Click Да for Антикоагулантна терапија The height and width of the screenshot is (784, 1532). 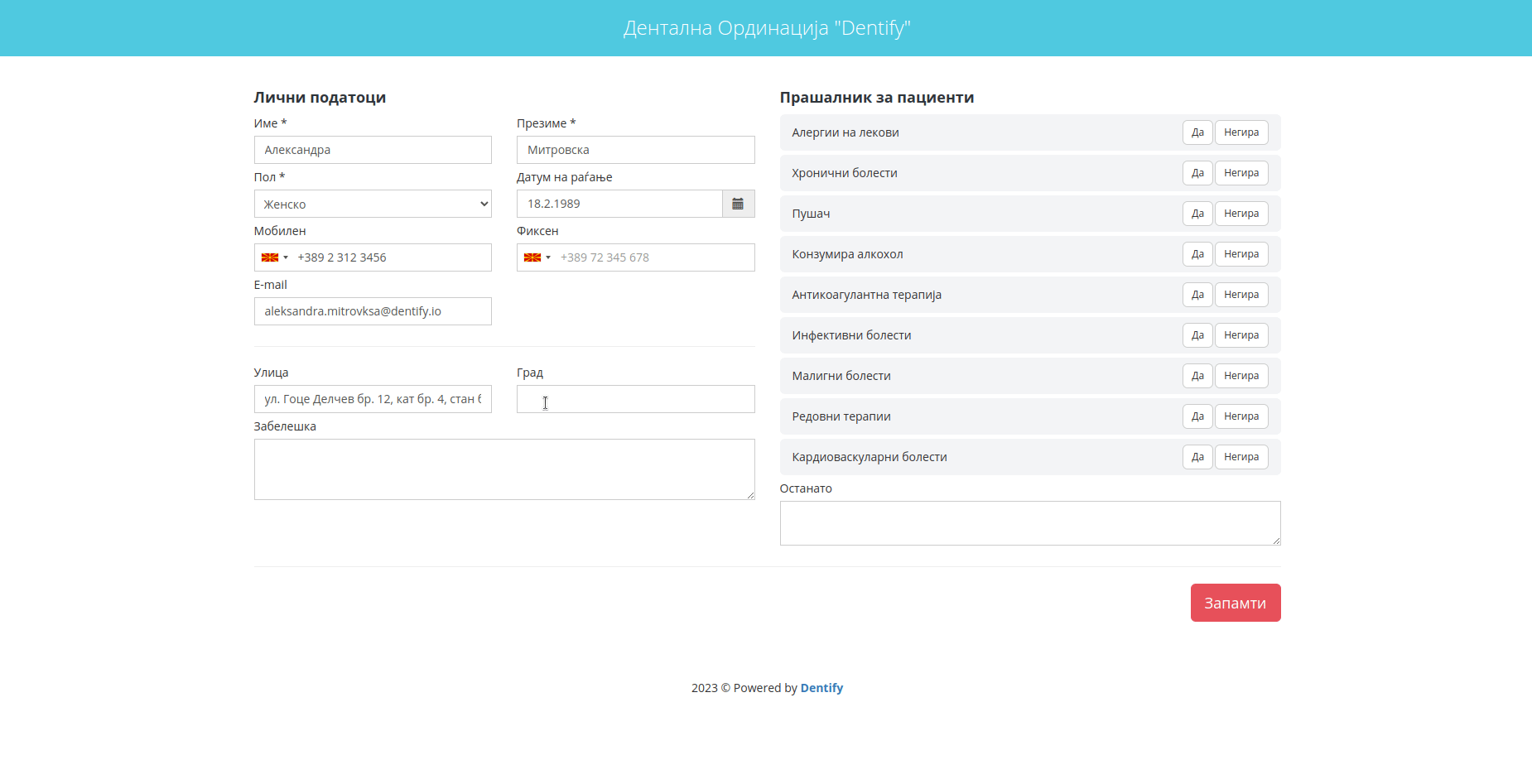coord(1197,294)
